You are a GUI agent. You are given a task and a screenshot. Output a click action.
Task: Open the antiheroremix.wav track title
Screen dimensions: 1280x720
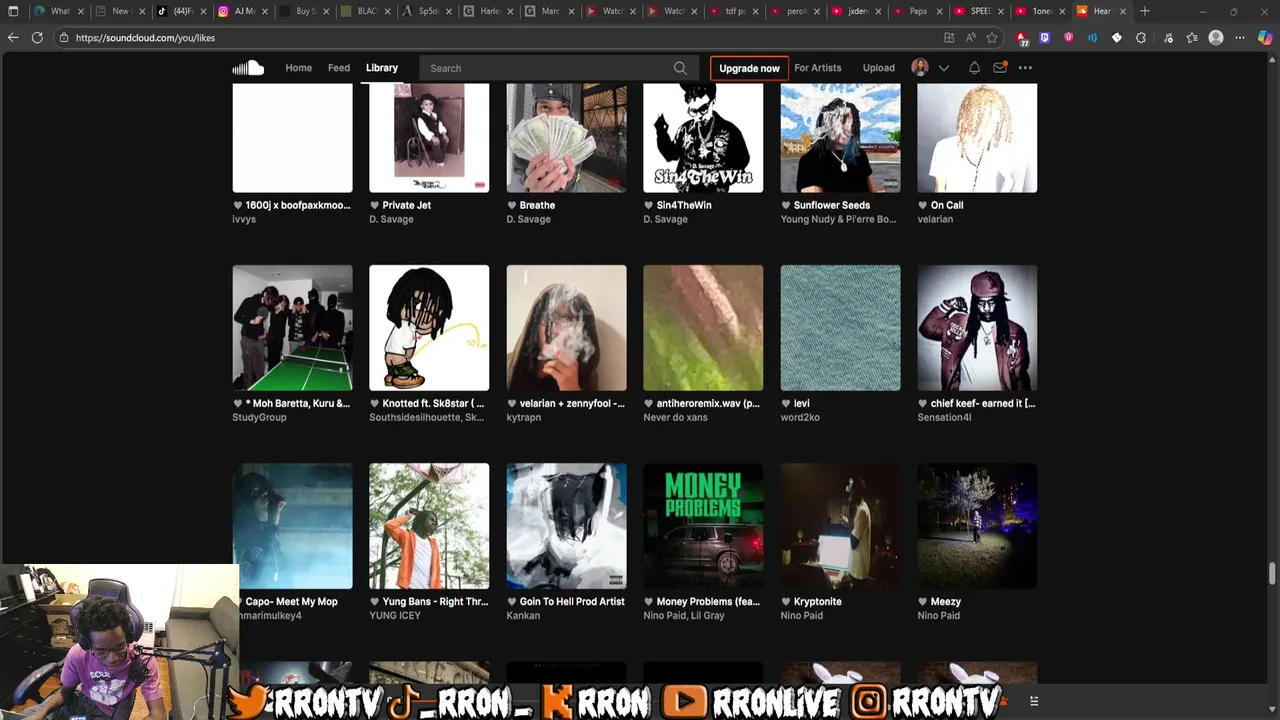[x=708, y=403]
